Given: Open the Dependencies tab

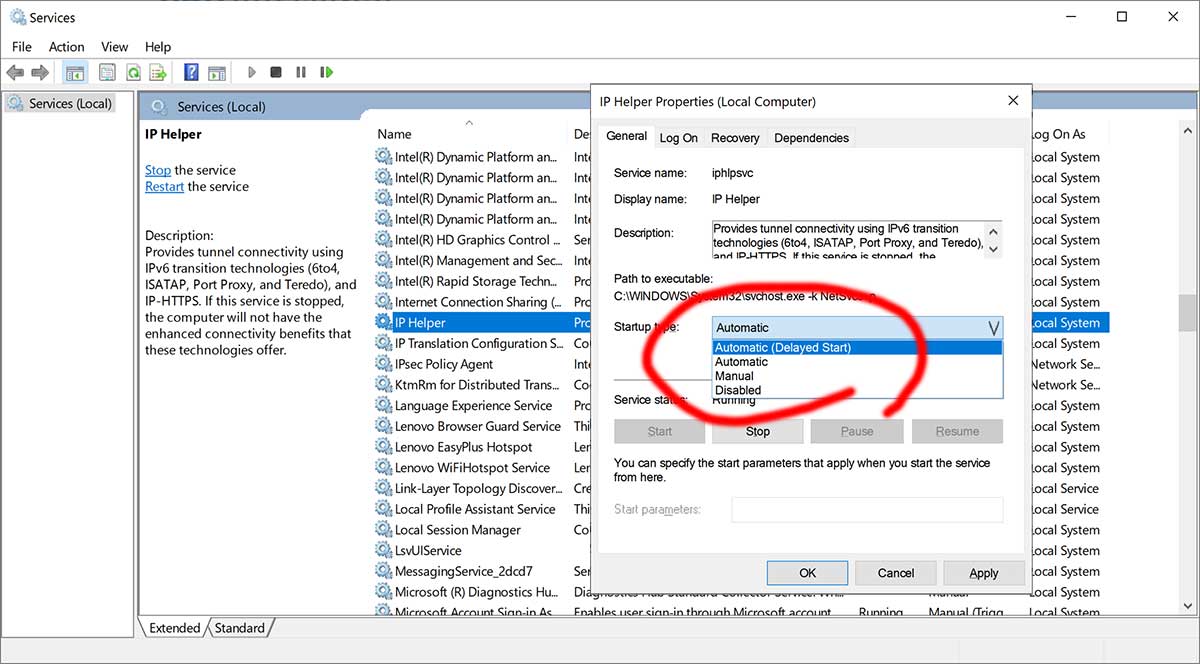Looking at the screenshot, I should 811,138.
